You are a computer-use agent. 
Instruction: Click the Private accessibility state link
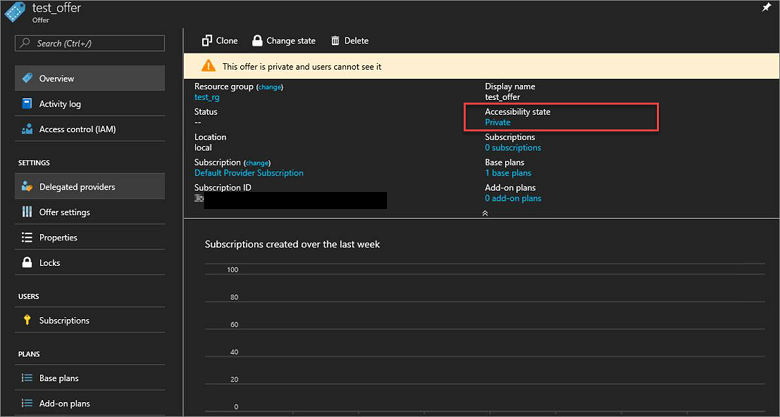497,123
